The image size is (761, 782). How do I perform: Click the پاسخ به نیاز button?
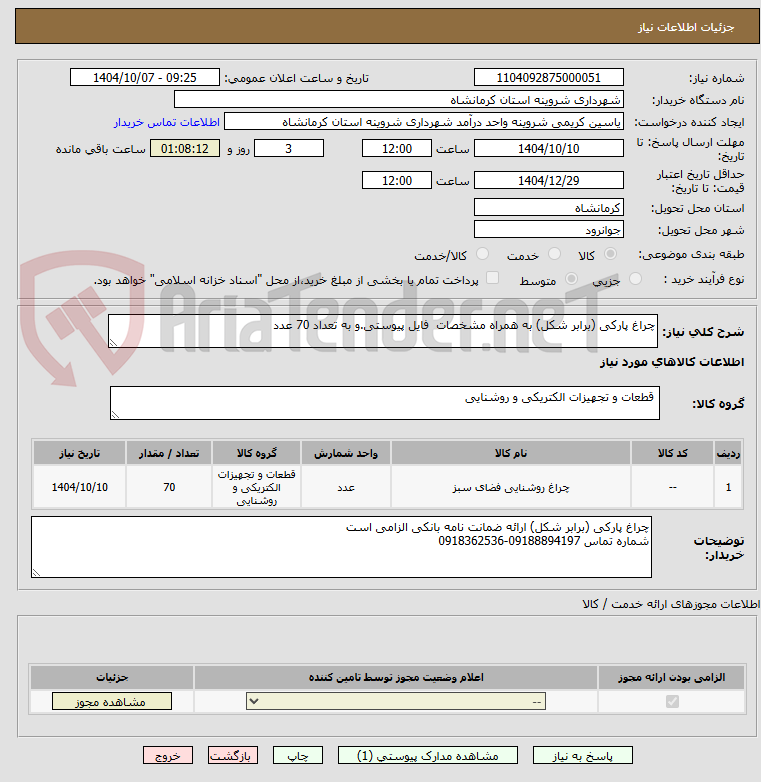click(x=582, y=756)
